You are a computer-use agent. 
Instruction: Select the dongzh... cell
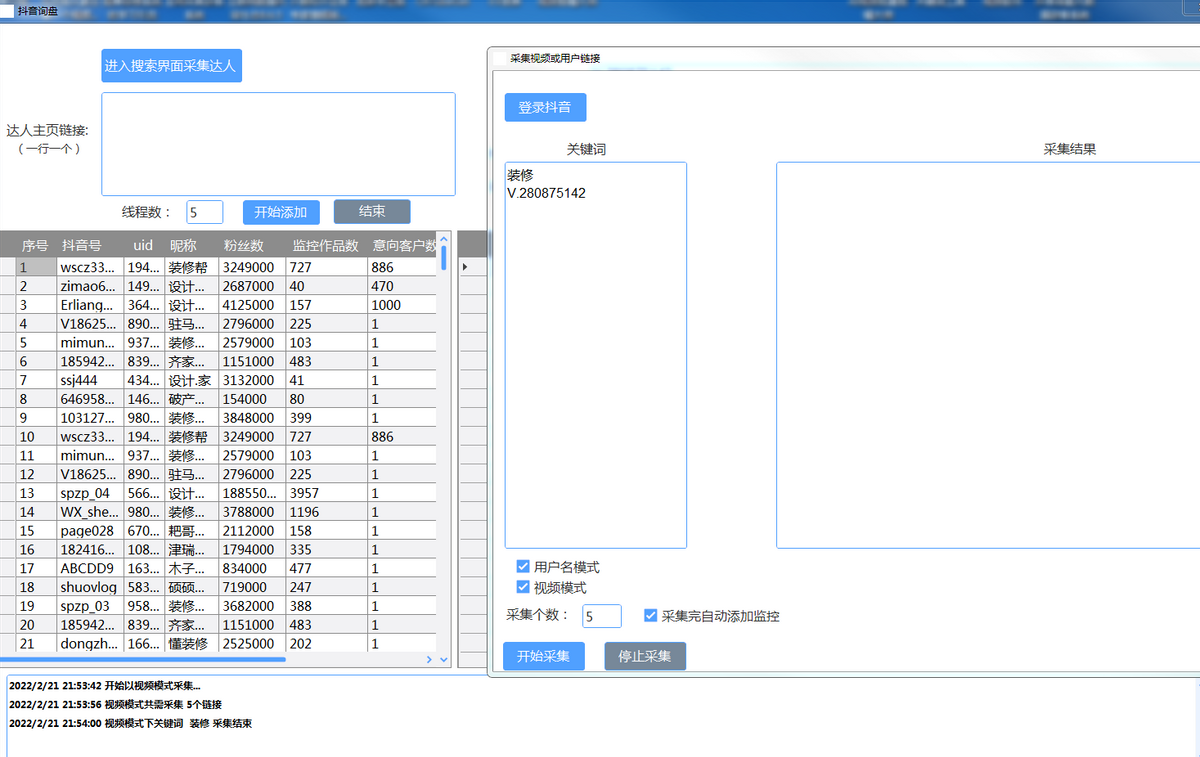pyautogui.click(x=90, y=644)
